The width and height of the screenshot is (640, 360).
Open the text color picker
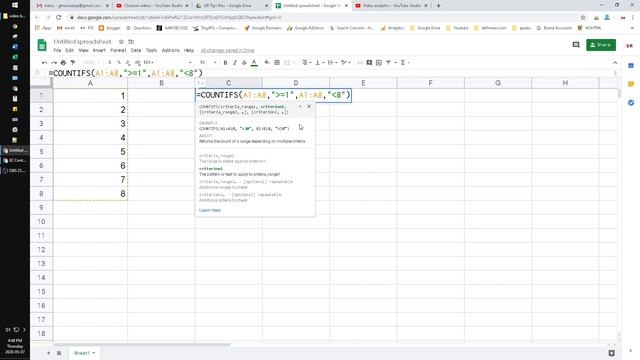(254, 62)
